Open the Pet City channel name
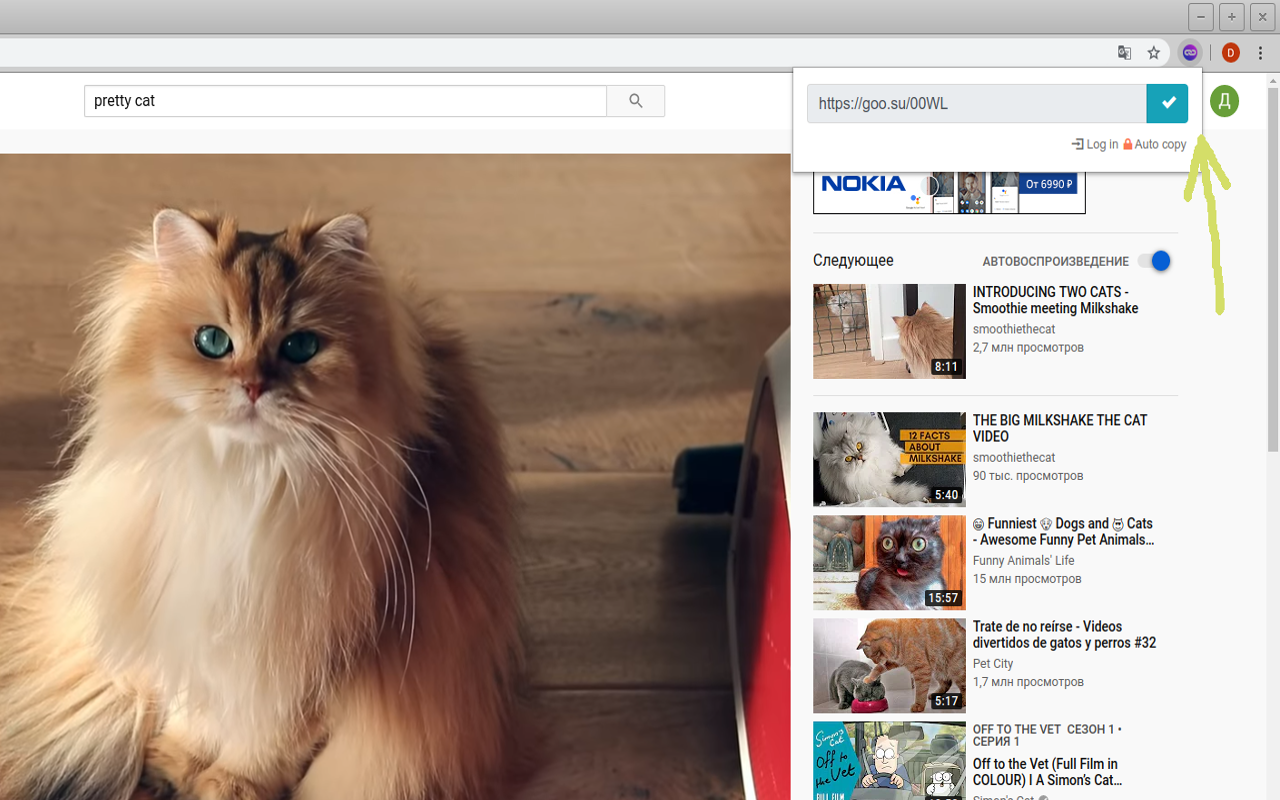Image resolution: width=1280 pixels, height=800 pixels. click(993, 663)
